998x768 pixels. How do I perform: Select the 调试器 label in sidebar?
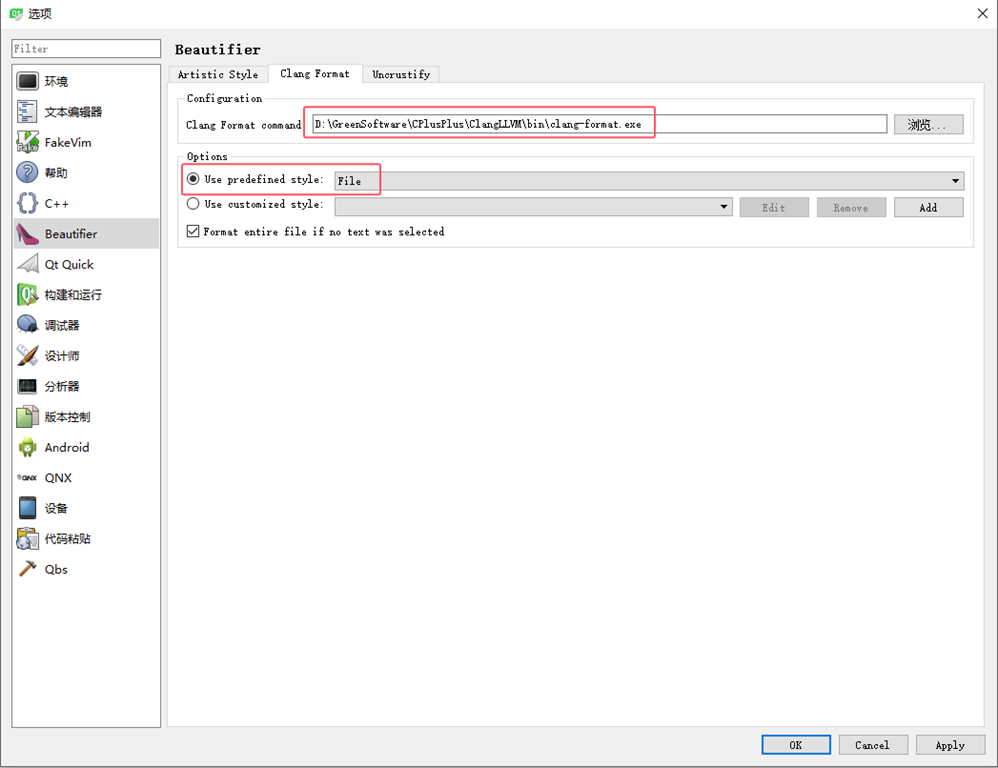point(62,325)
